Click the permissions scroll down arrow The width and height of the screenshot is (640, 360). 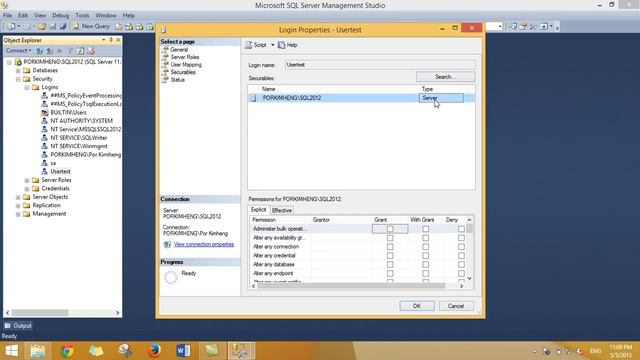(469, 278)
